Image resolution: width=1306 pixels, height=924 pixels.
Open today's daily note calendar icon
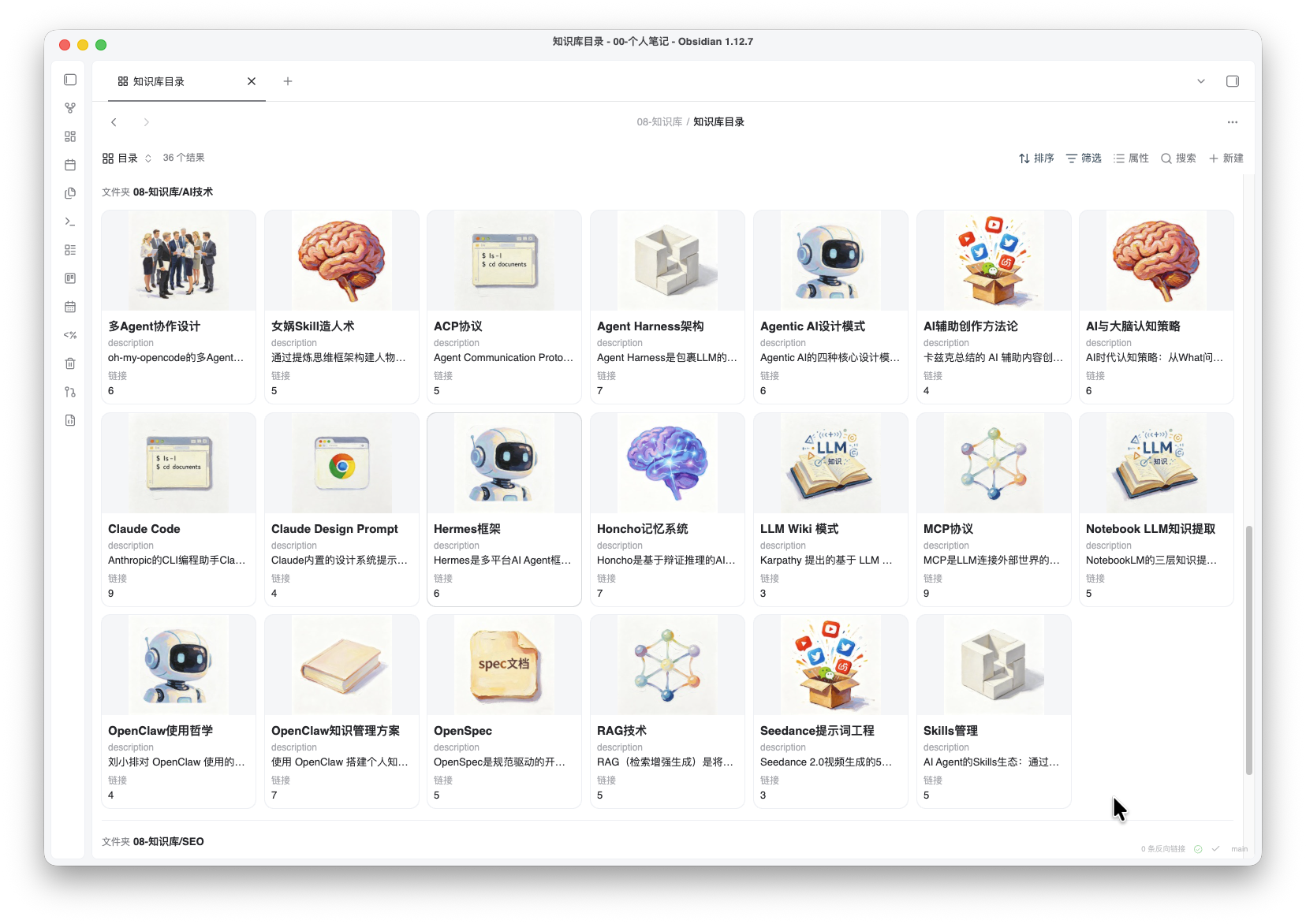point(70,165)
